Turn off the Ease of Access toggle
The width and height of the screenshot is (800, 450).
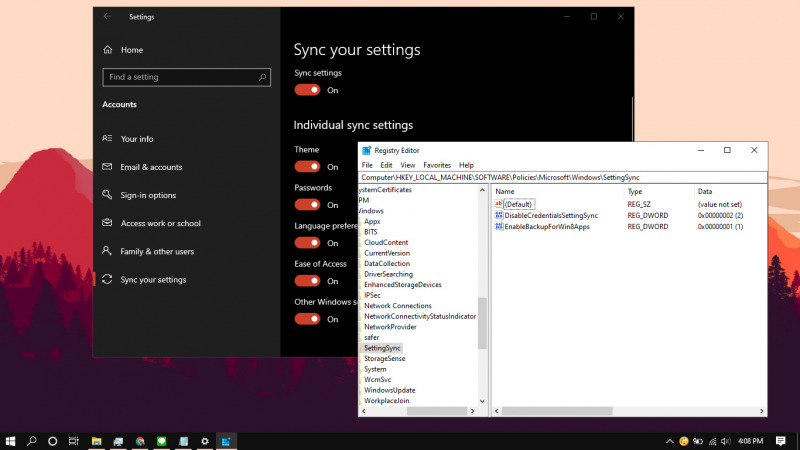[307, 281]
